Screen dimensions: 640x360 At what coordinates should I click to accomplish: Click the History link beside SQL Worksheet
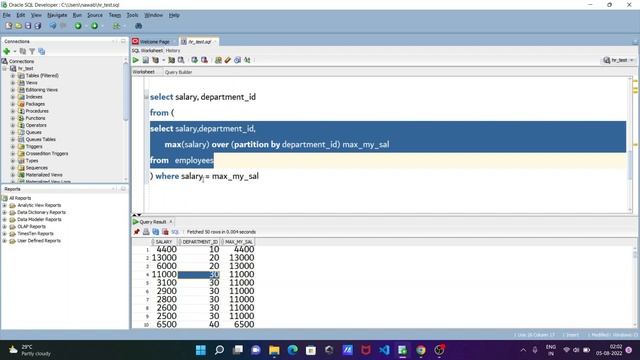point(173,51)
